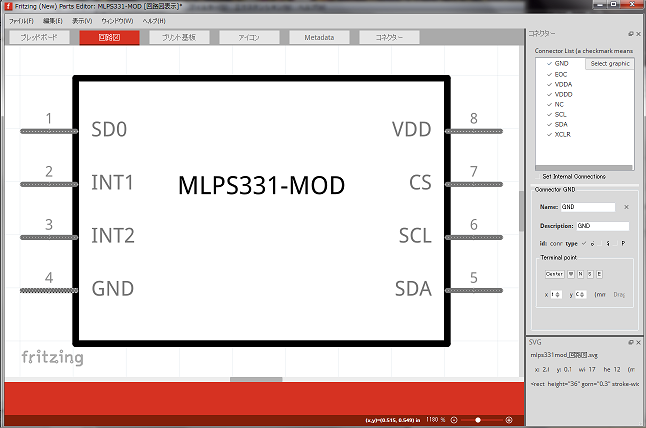Click pin 6 connector line for SCL
Screen dimensions: 646x428
[x=474, y=237]
